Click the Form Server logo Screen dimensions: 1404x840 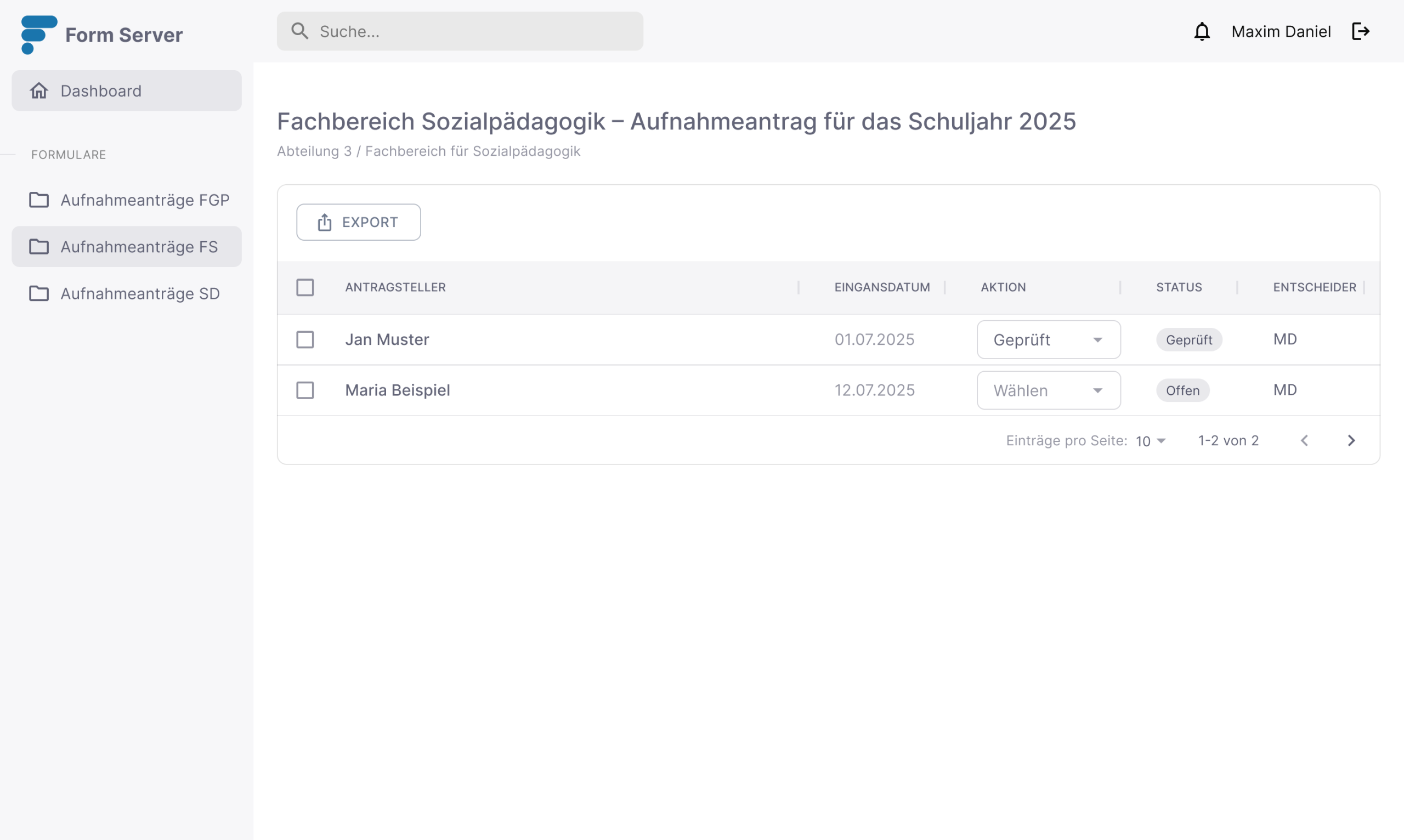pos(38,35)
